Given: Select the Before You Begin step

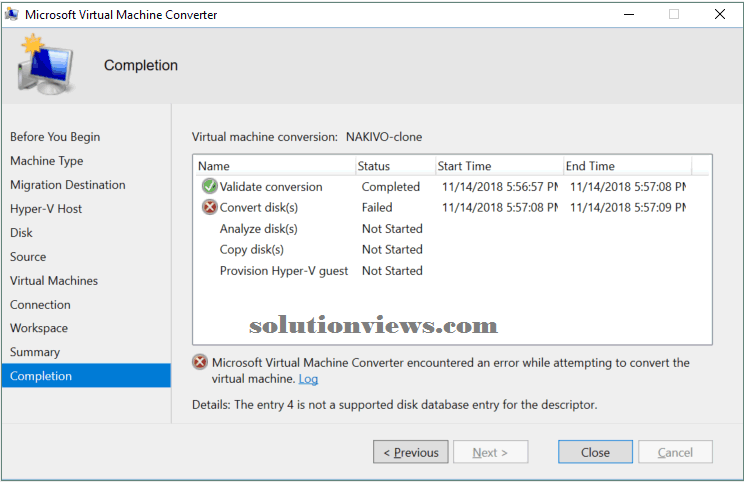Looking at the screenshot, I should 55,137.
